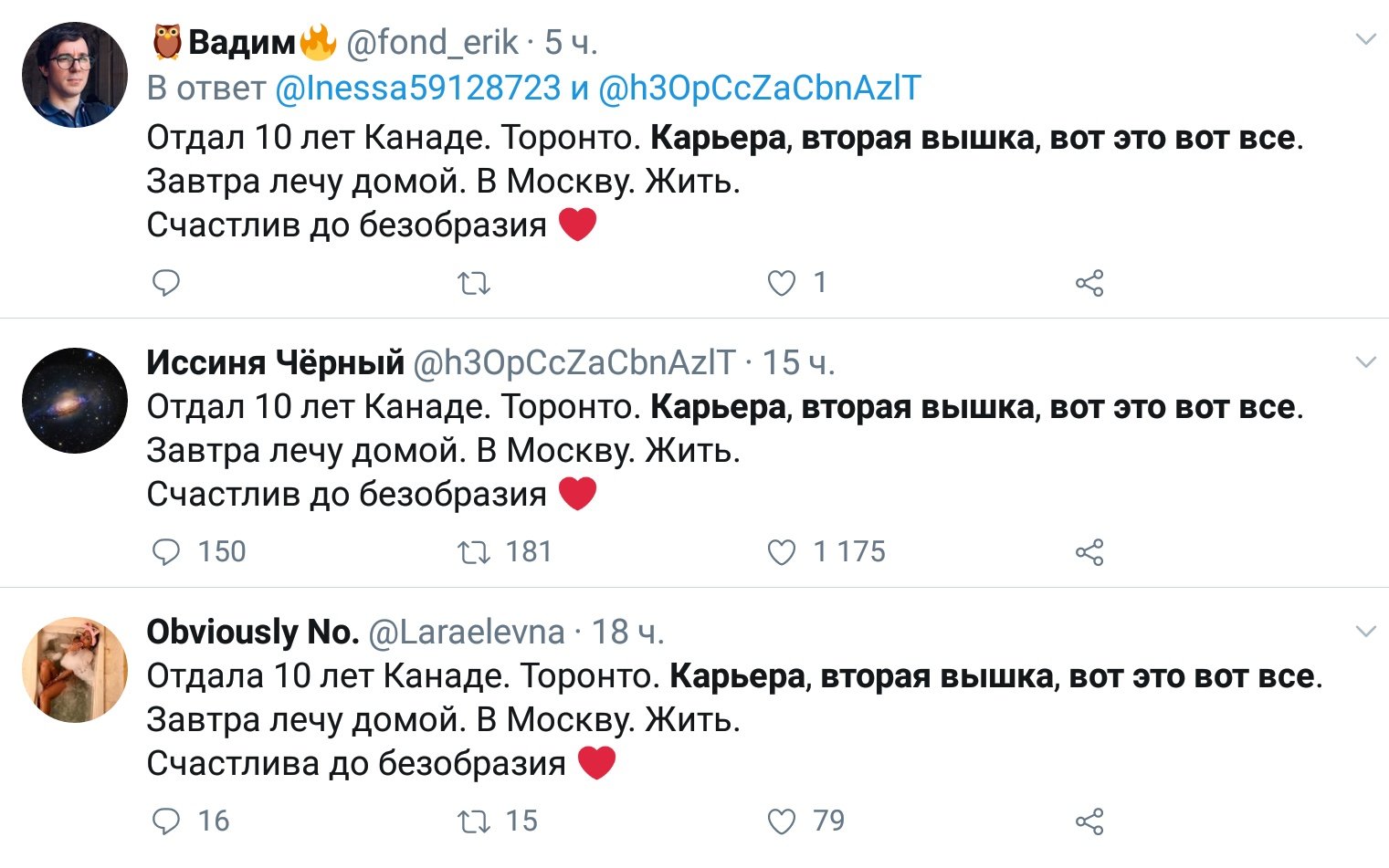
Task: Open the Иссиня Чёрный galaxy avatar
Action: (75, 400)
